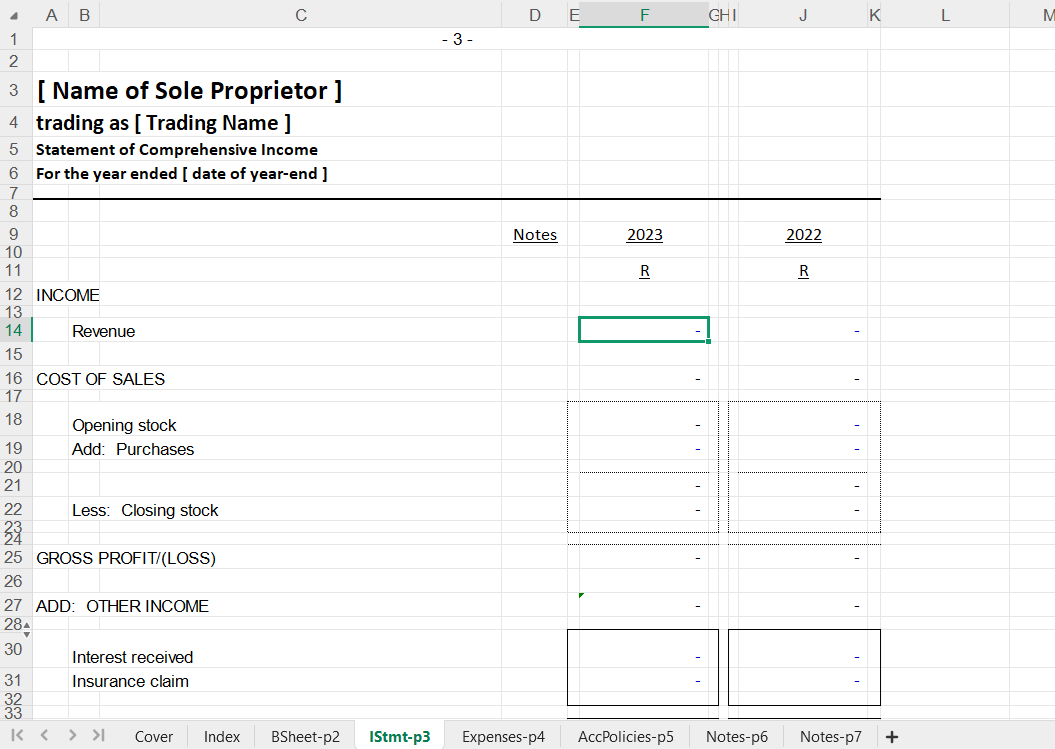Screen dimensions: 1055x749
Task: Click the add new sheet plus icon
Action: (x=892, y=737)
